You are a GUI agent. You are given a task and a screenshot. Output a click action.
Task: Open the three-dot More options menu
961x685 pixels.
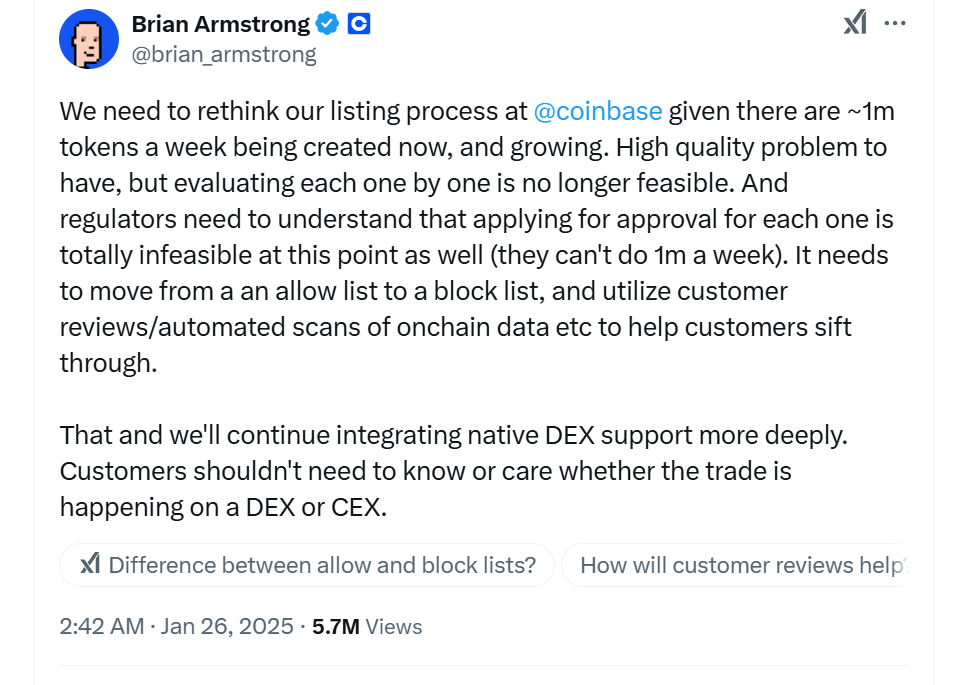[896, 23]
